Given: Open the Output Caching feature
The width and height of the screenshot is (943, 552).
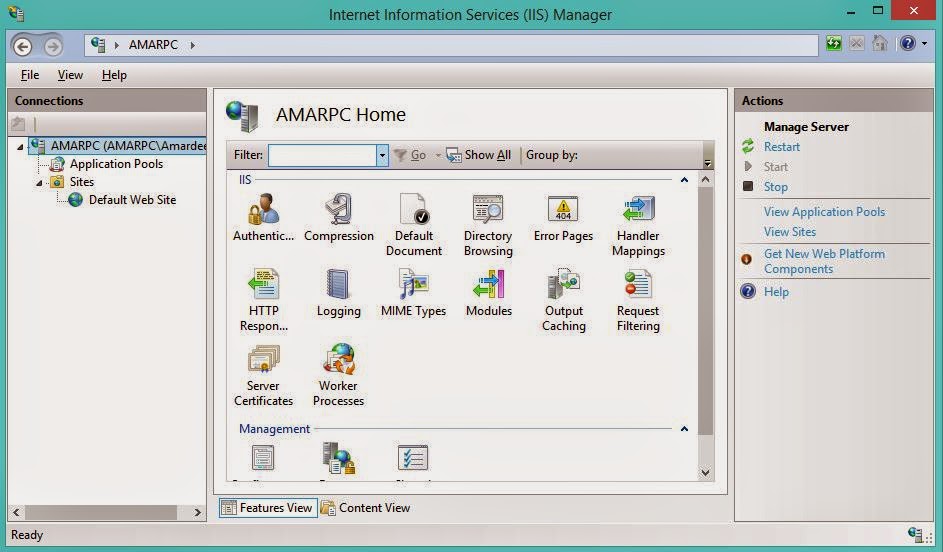Looking at the screenshot, I should 564,299.
